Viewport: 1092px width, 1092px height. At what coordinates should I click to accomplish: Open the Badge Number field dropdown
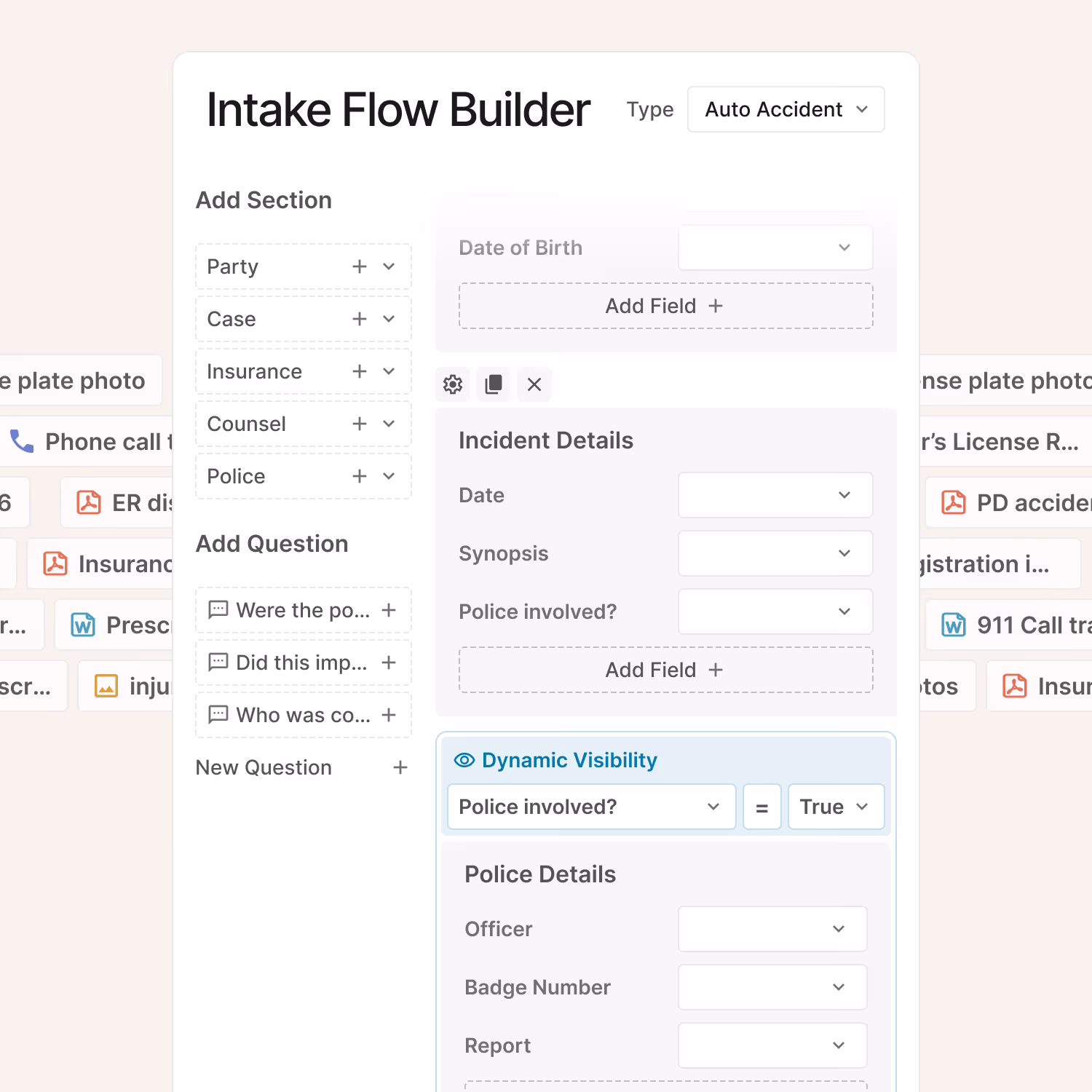click(772, 987)
